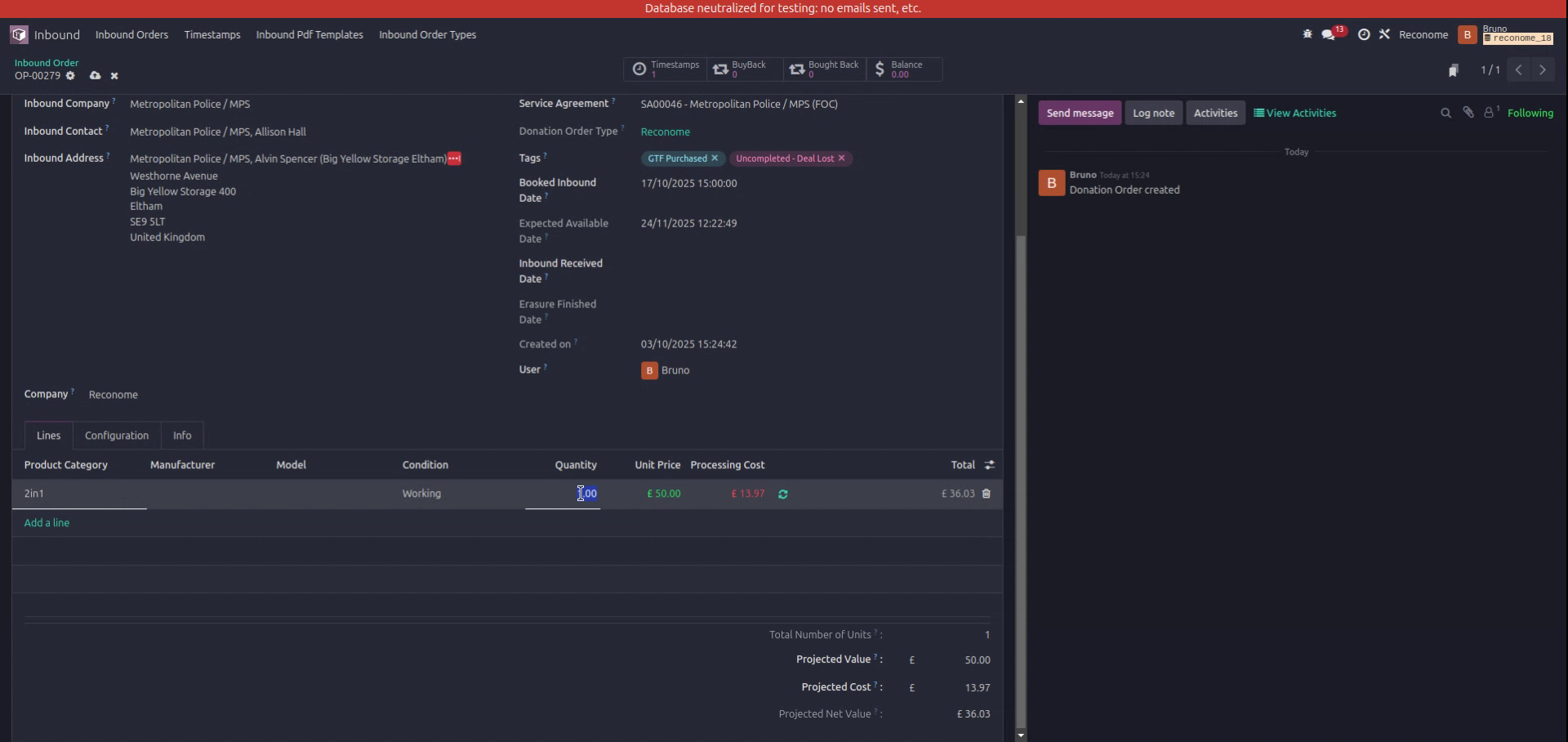Switch to the Configuration tab
This screenshot has width=1568, height=742.
pos(116,436)
